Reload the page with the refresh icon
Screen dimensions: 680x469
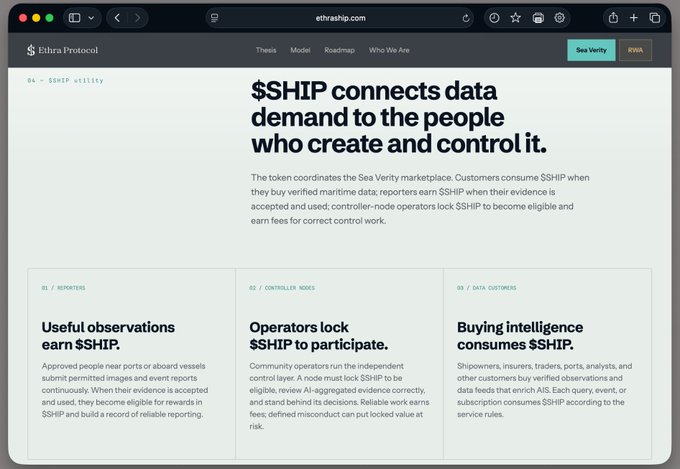point(466,18)
